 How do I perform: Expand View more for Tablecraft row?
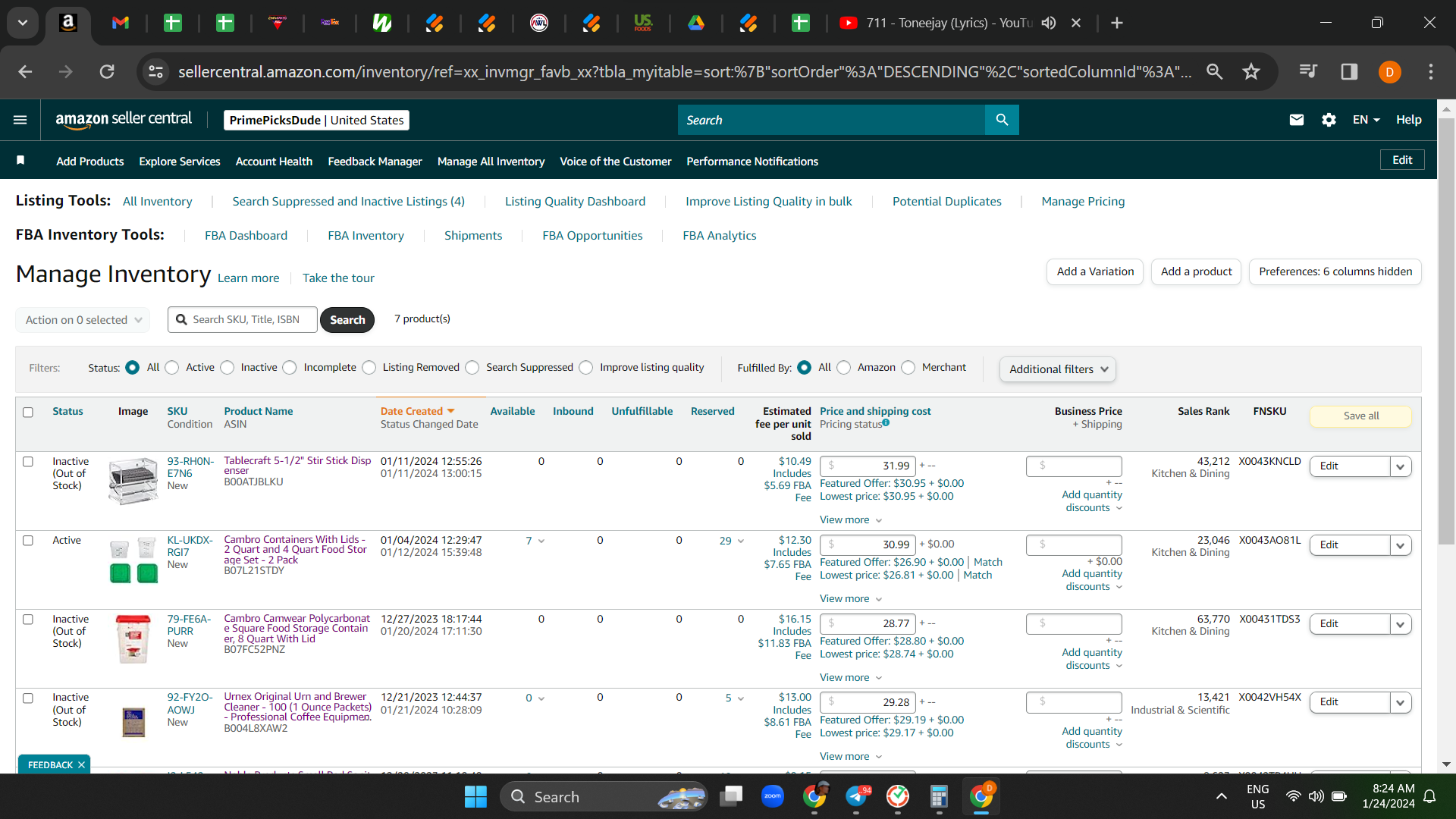(851, 519)
